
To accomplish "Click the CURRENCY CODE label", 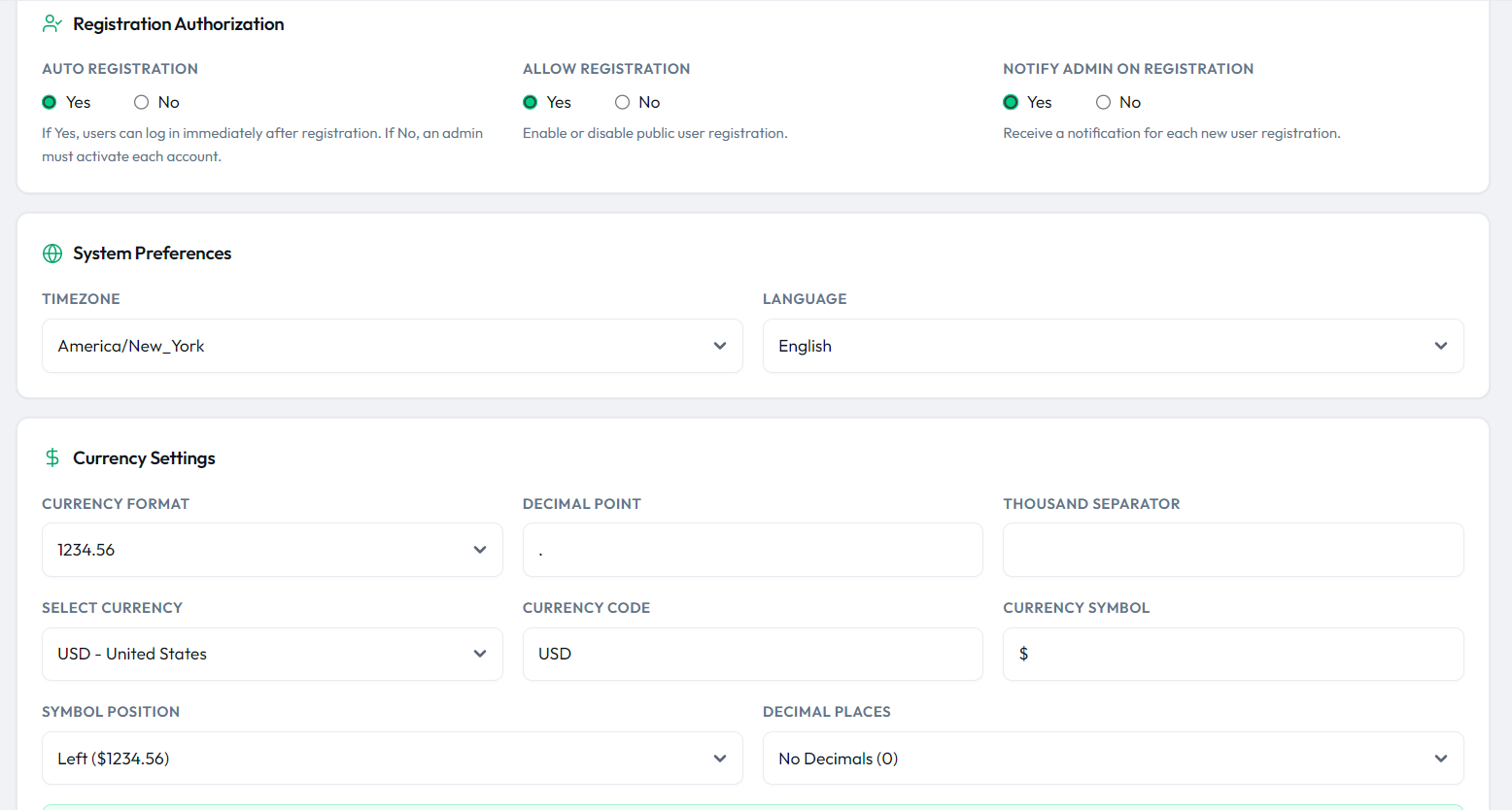I will (586, 608).
